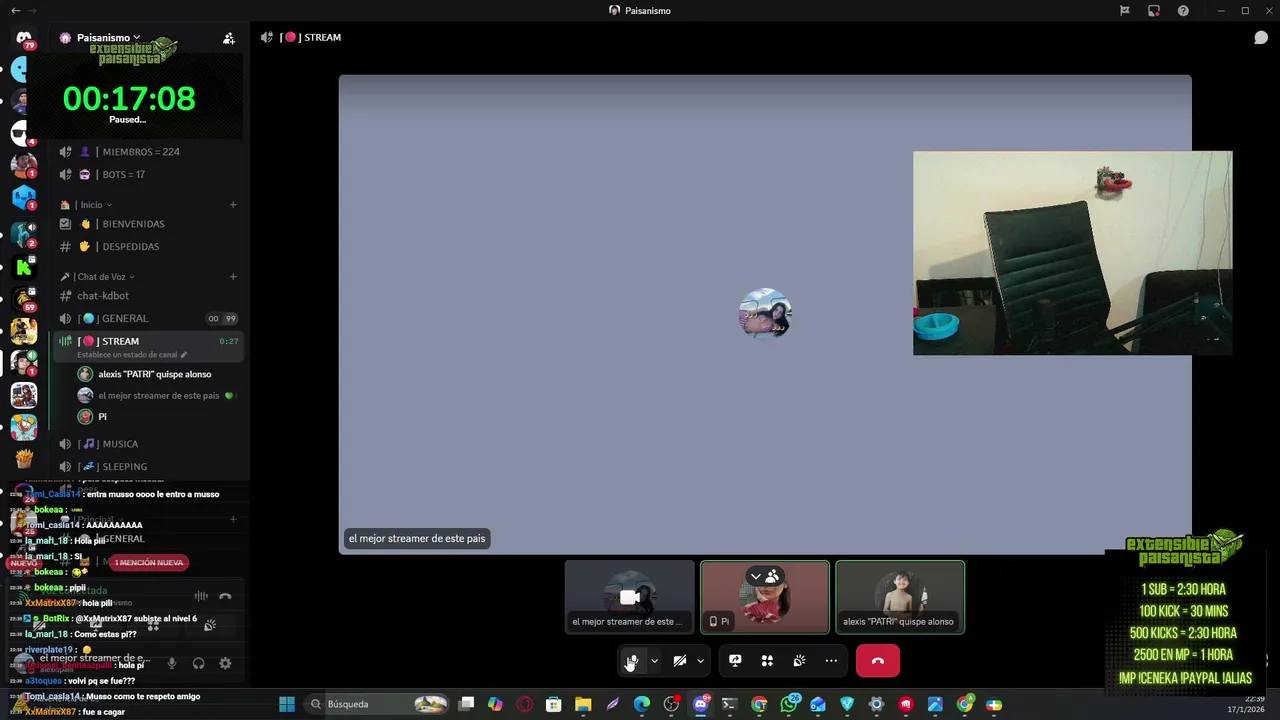The image size is (1280, 720).
Task: Open the DESPEDIDAS channel
Action: [x=148, y=247]
